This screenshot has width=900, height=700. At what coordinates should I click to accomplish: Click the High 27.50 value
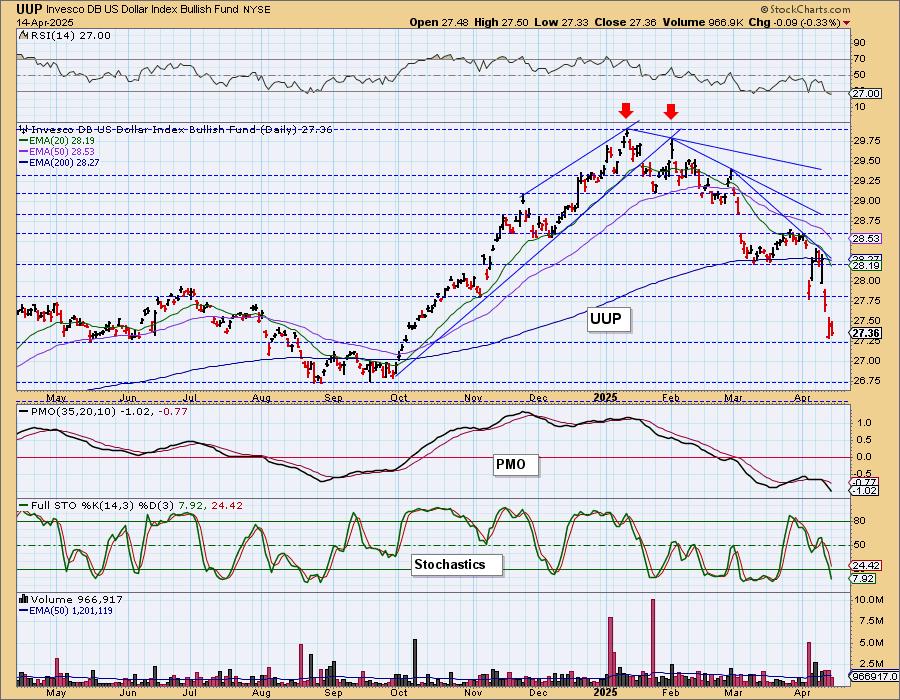[x=501, y=22]
